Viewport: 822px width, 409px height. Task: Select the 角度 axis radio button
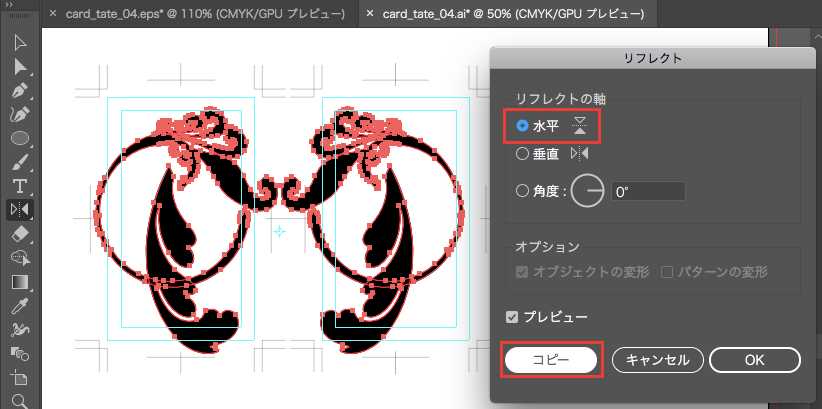522,190
